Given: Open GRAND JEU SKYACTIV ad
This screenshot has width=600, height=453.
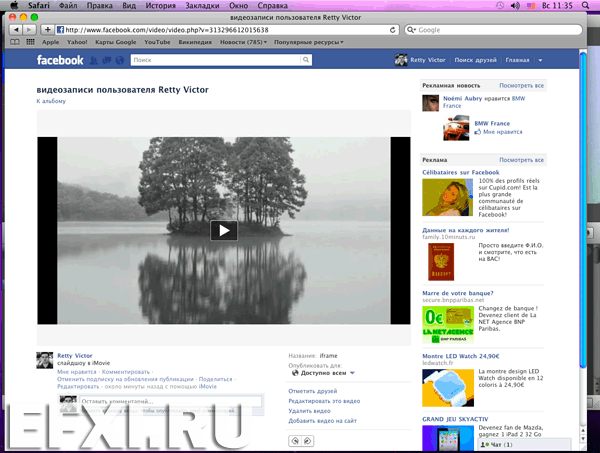Looking at the screenshot, I should tap(455, 419).
